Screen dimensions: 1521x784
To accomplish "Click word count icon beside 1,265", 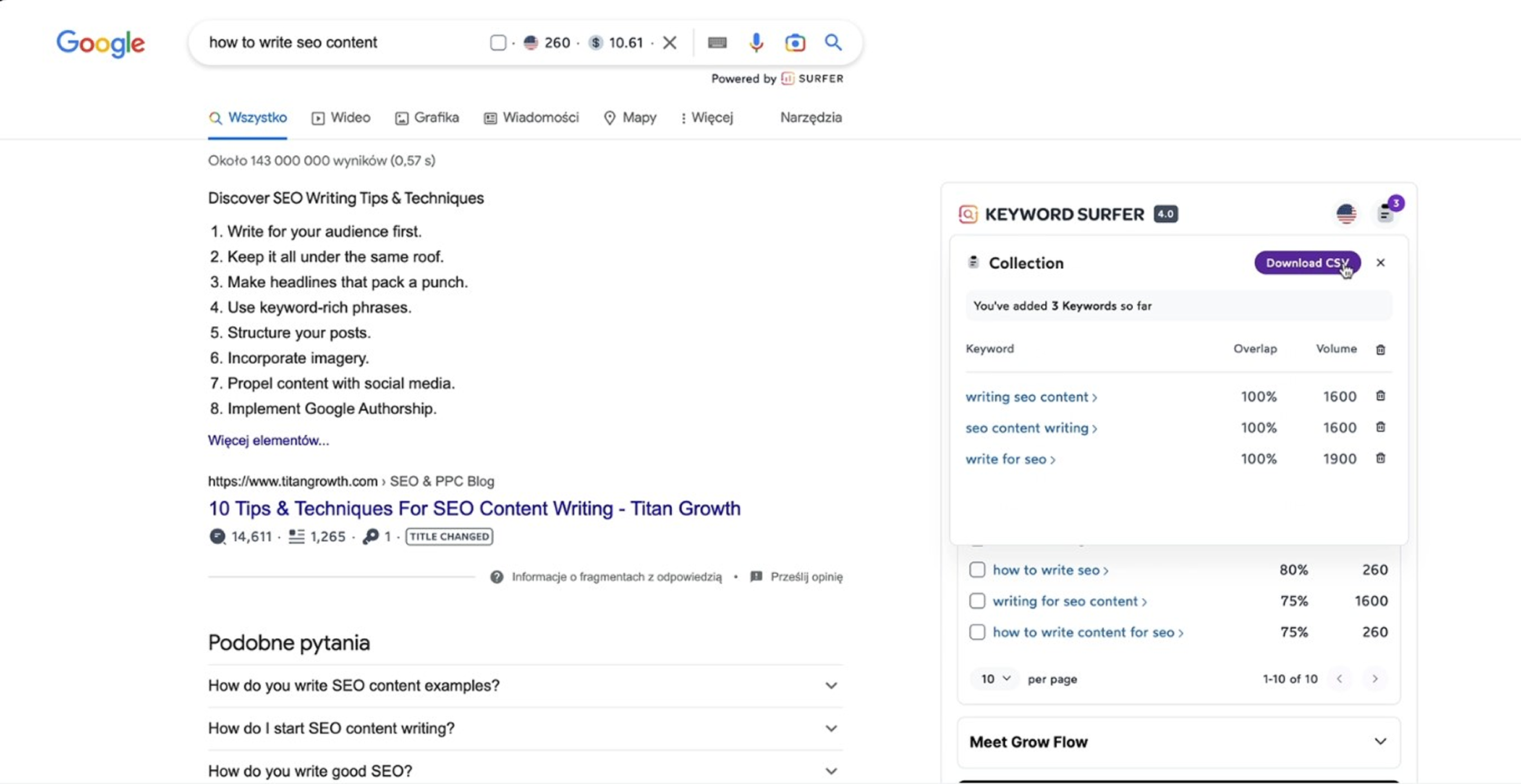I will point(296,536).
